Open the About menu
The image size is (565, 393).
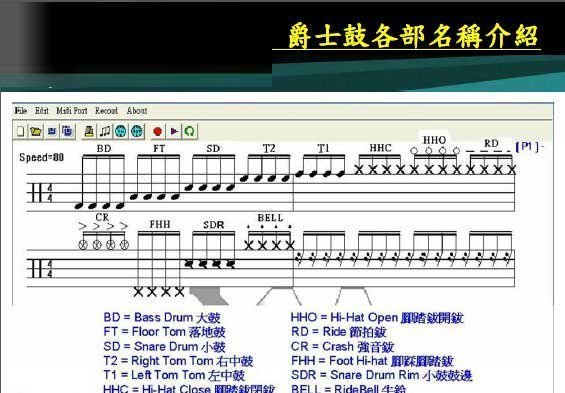tap(137, 111)
